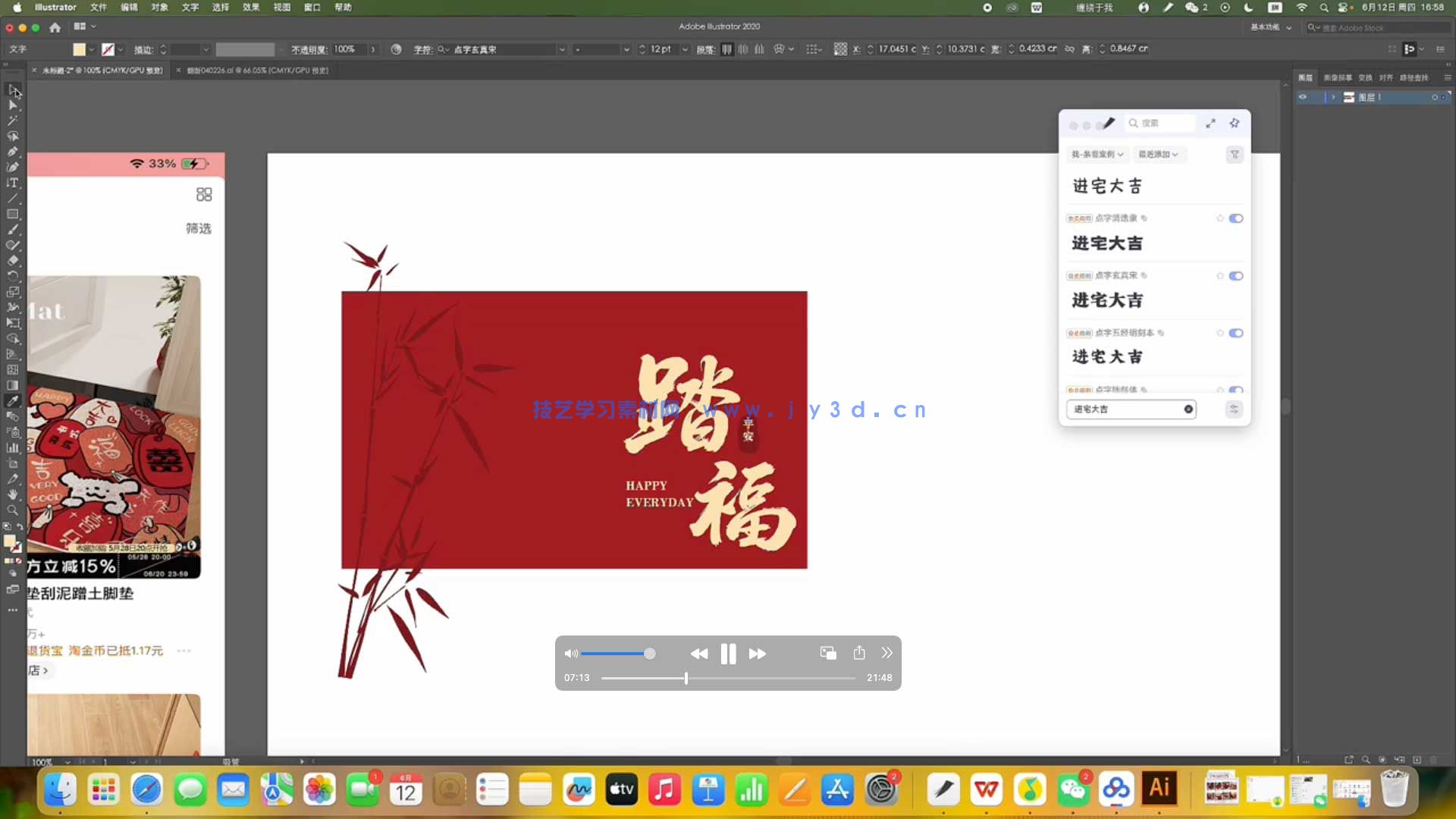Expand the 最近添加 sorting dropdown
This screenshot has height=819, width=1456.
pyautogui.click(x=1158, y=154)
